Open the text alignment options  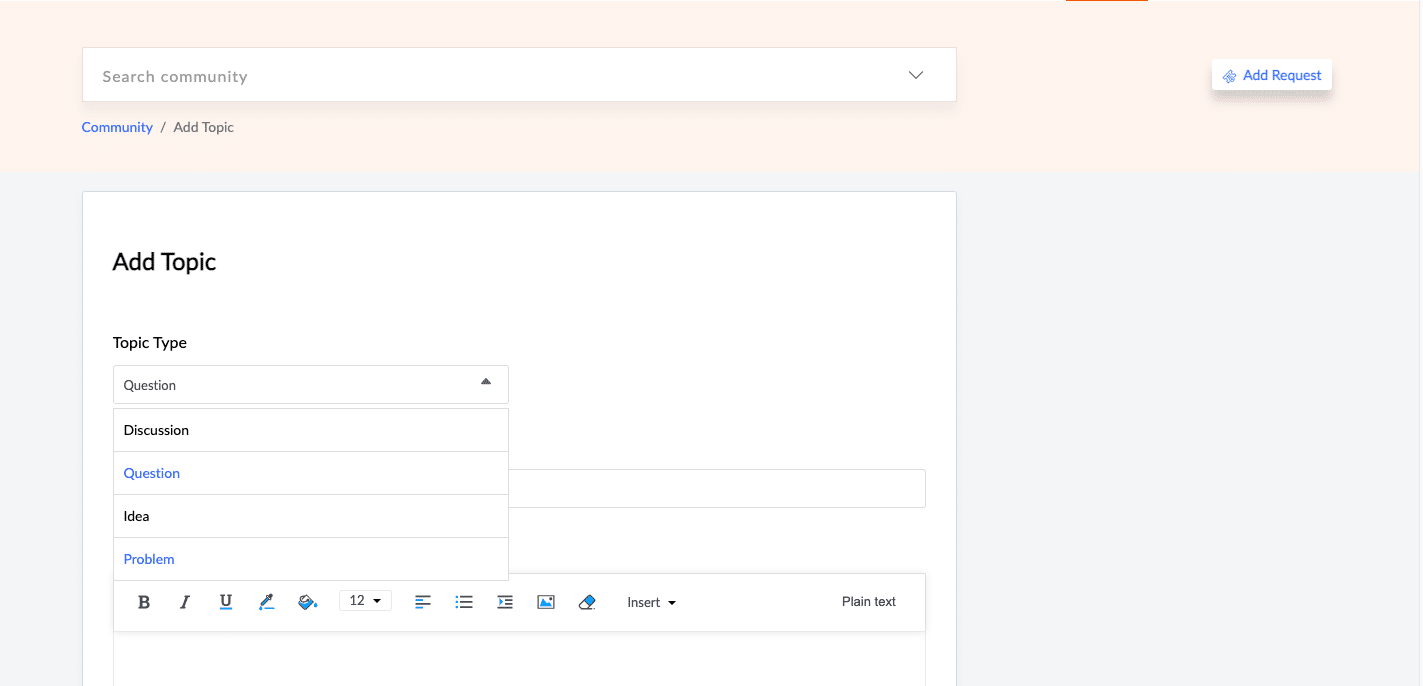click(x=423, y=602)
